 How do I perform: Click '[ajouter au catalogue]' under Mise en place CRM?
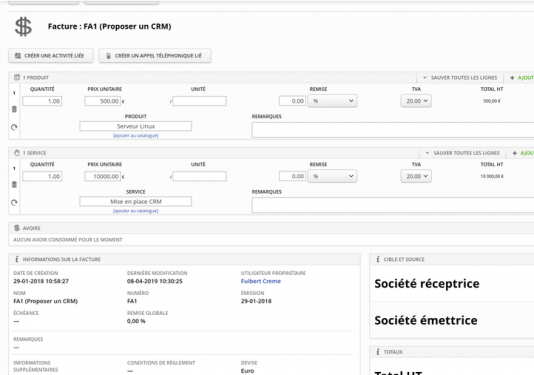coord(136,211)
